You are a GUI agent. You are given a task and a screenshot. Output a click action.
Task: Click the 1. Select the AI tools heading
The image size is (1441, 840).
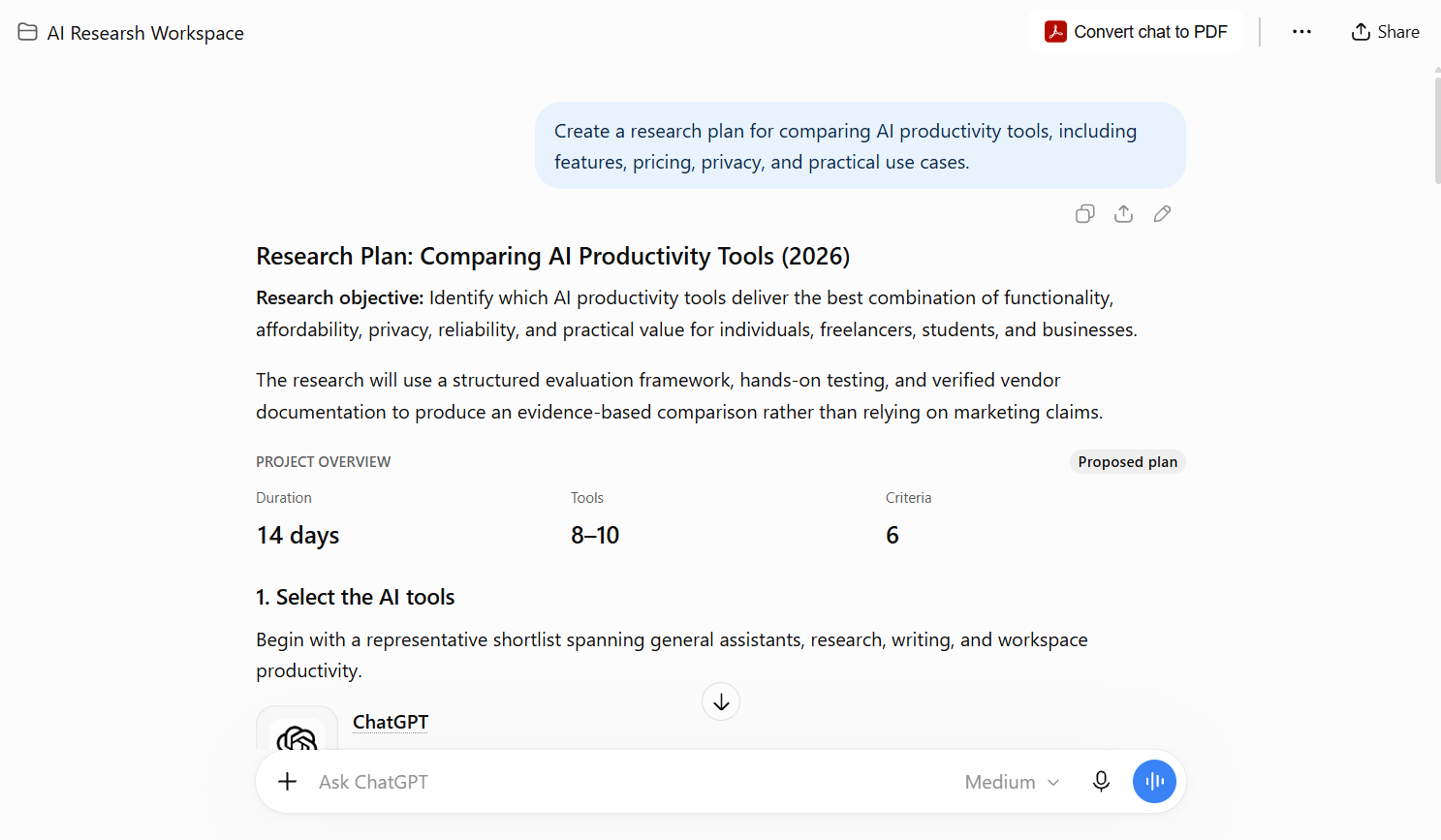[x=356, y=597]
